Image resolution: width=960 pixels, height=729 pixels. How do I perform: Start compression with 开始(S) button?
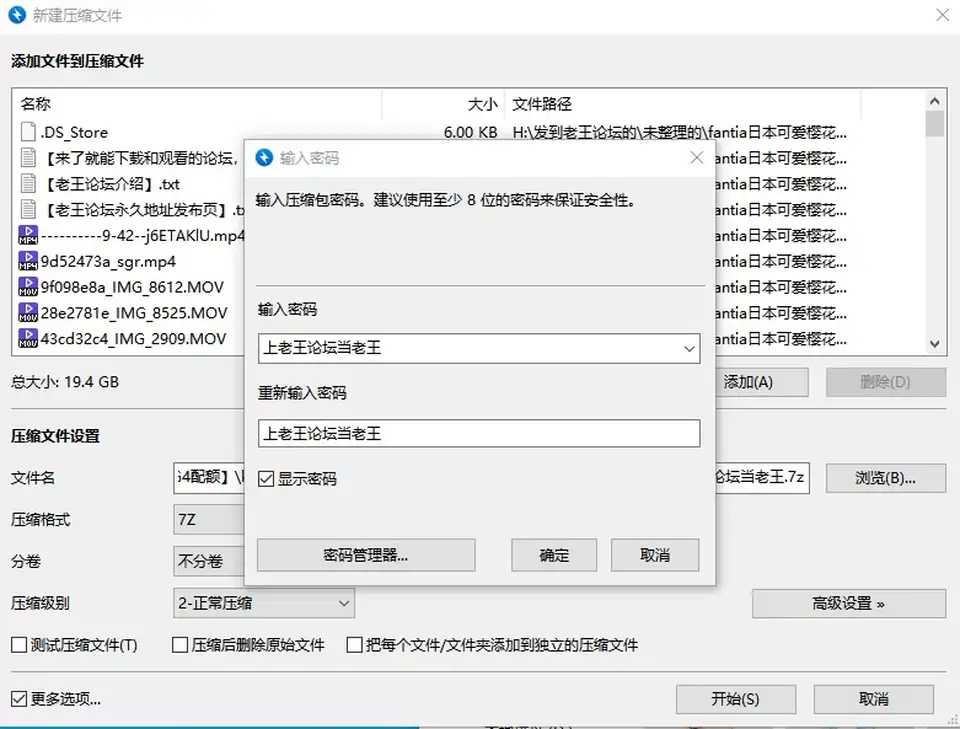pos(736,699)
